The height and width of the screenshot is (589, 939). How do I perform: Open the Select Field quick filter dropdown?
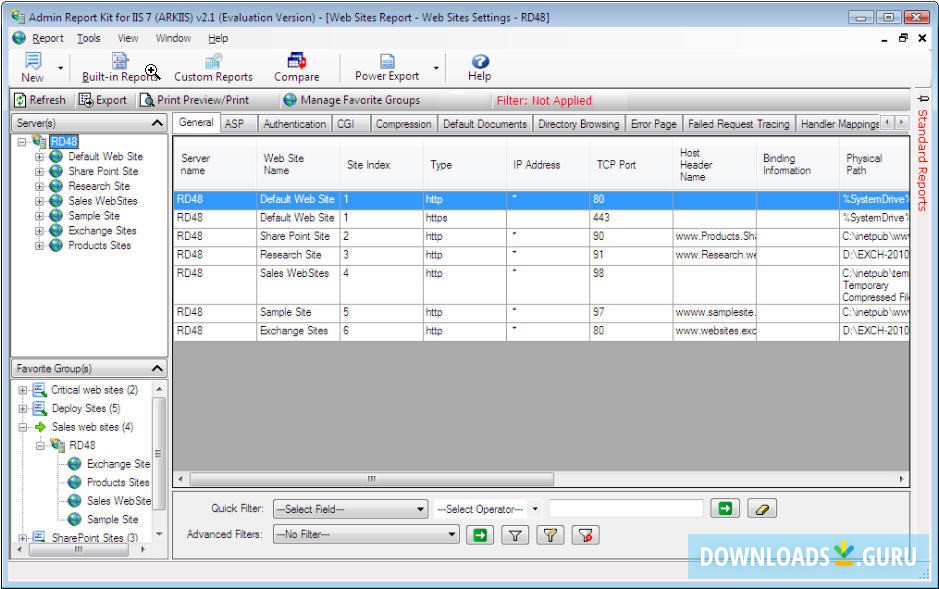tap(350, 509)
